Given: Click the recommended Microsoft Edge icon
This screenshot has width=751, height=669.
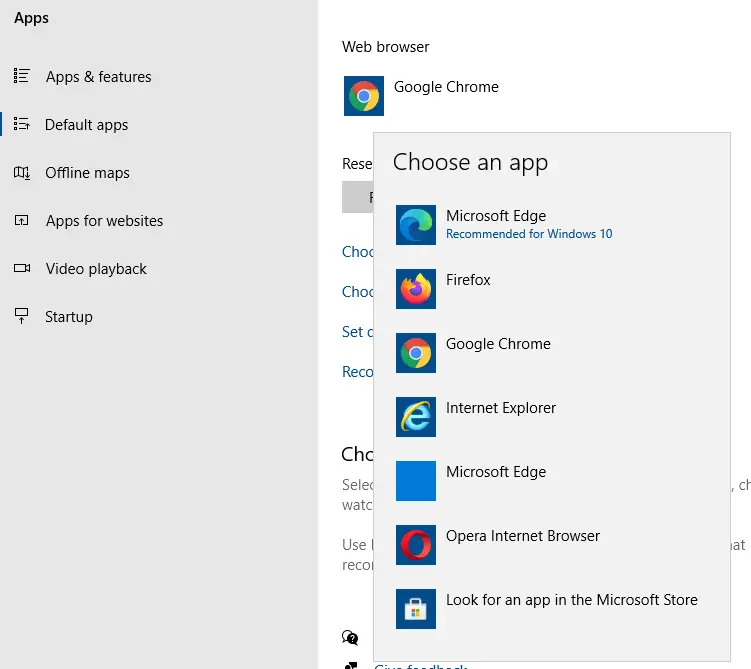Looking at the screenshot, I should (416, 225).
